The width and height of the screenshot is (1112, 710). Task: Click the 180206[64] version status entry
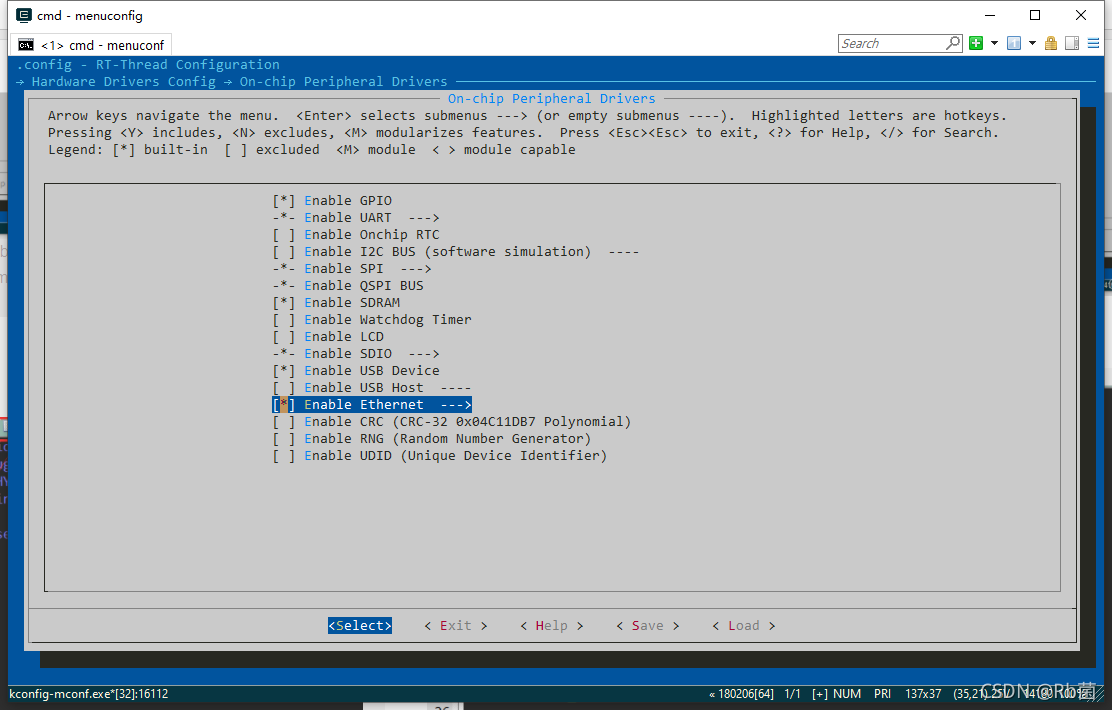tap(742, 694)
